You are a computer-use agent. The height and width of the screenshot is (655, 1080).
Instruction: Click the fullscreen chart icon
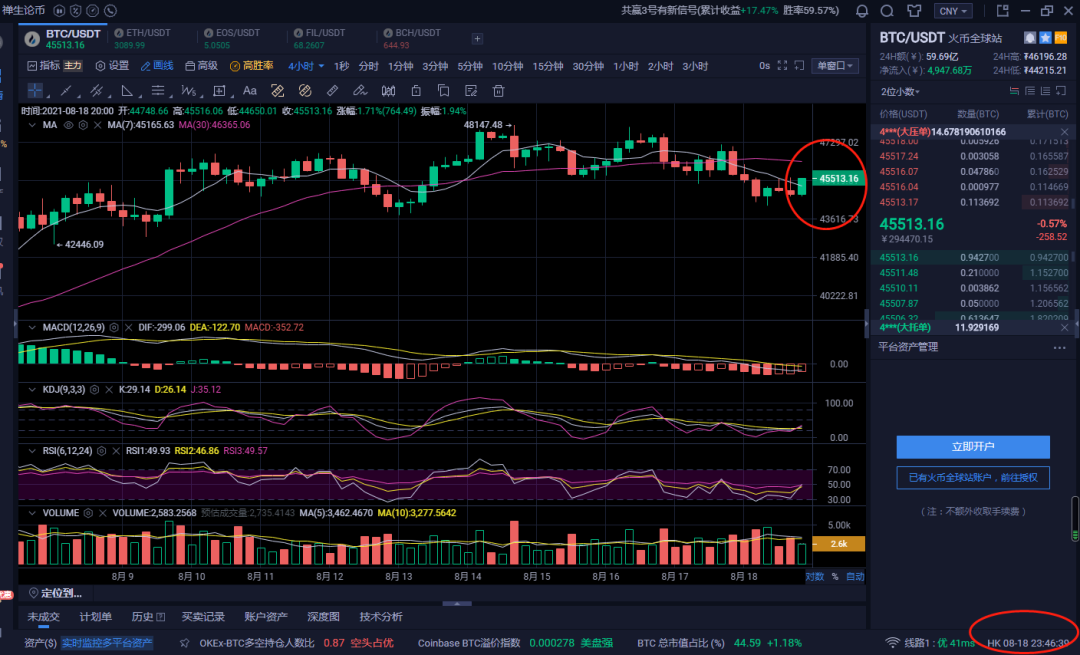[x=782, y=65]
